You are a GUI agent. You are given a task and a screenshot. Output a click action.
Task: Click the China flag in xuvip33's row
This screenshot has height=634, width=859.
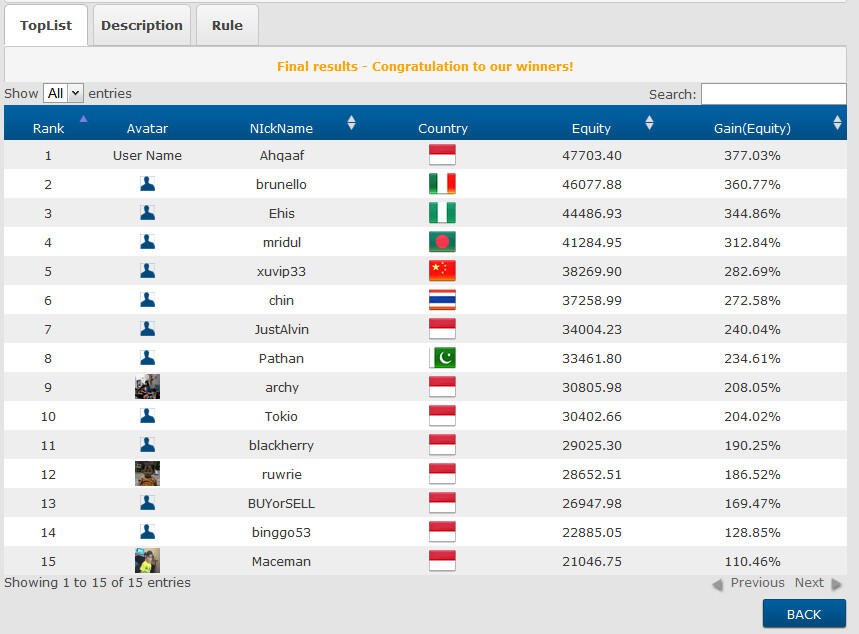(442, 271)
